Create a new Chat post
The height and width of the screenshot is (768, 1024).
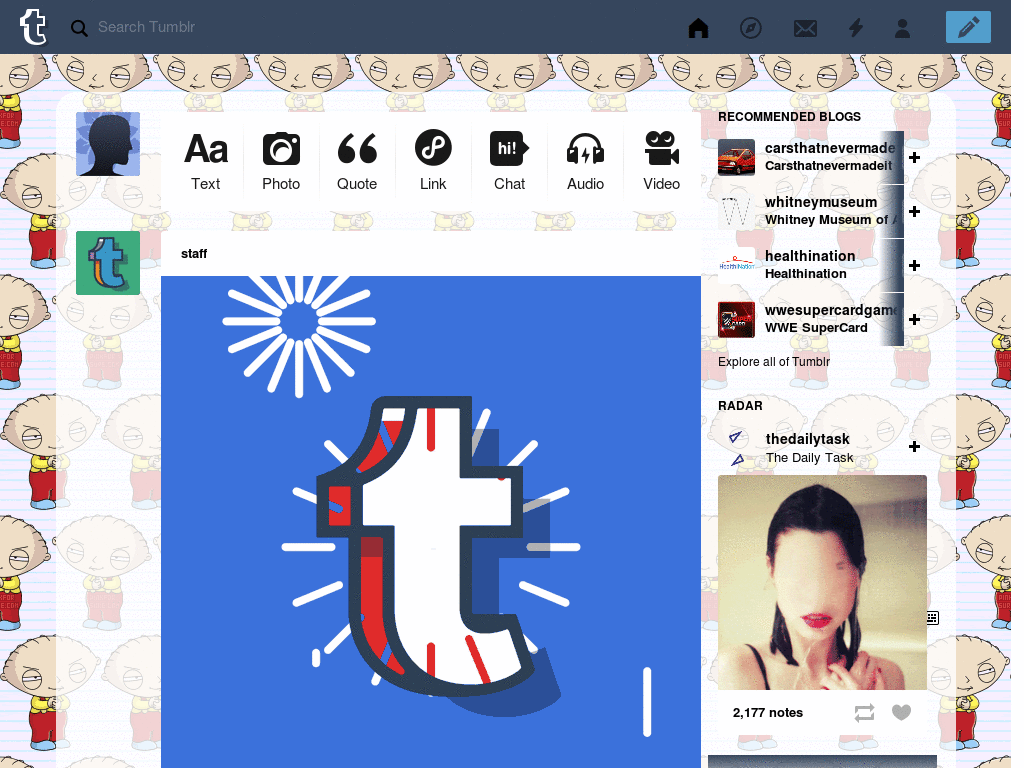coord(509,161)
